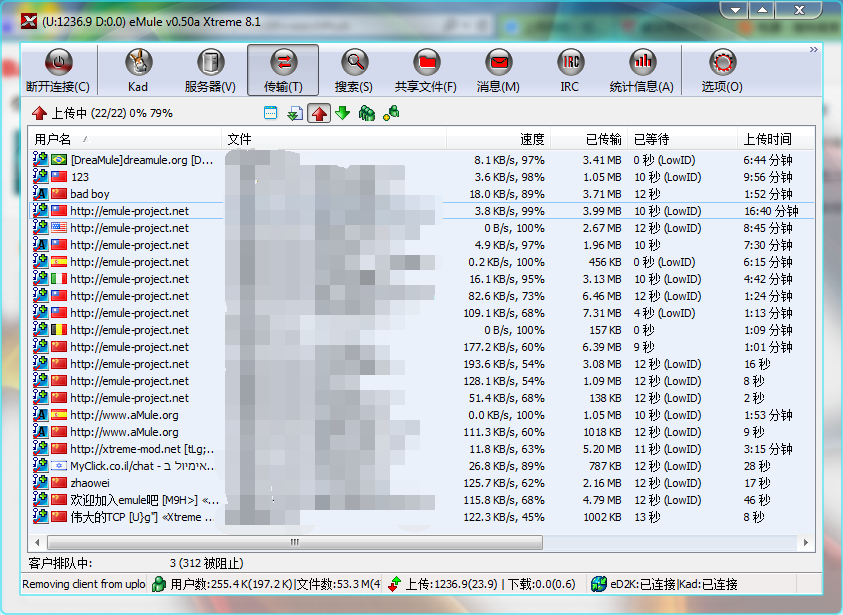Click the scrollbar left arrow
Screen dimensions: 843x615
pyautogui.click(x=37, y=542)
